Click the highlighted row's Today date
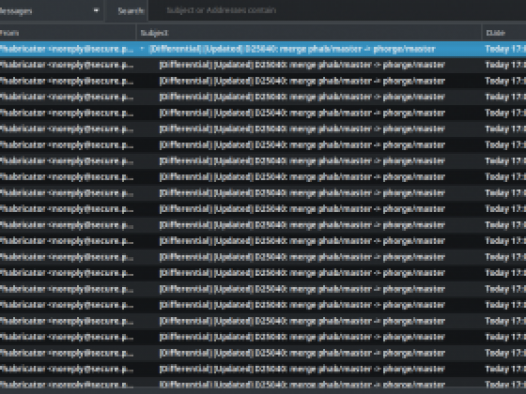 tap(505, 49)
